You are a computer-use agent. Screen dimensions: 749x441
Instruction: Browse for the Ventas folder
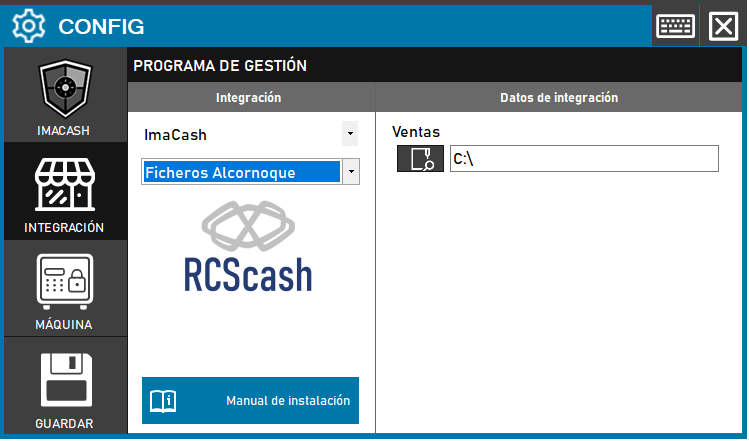click(x=420, y=159)
